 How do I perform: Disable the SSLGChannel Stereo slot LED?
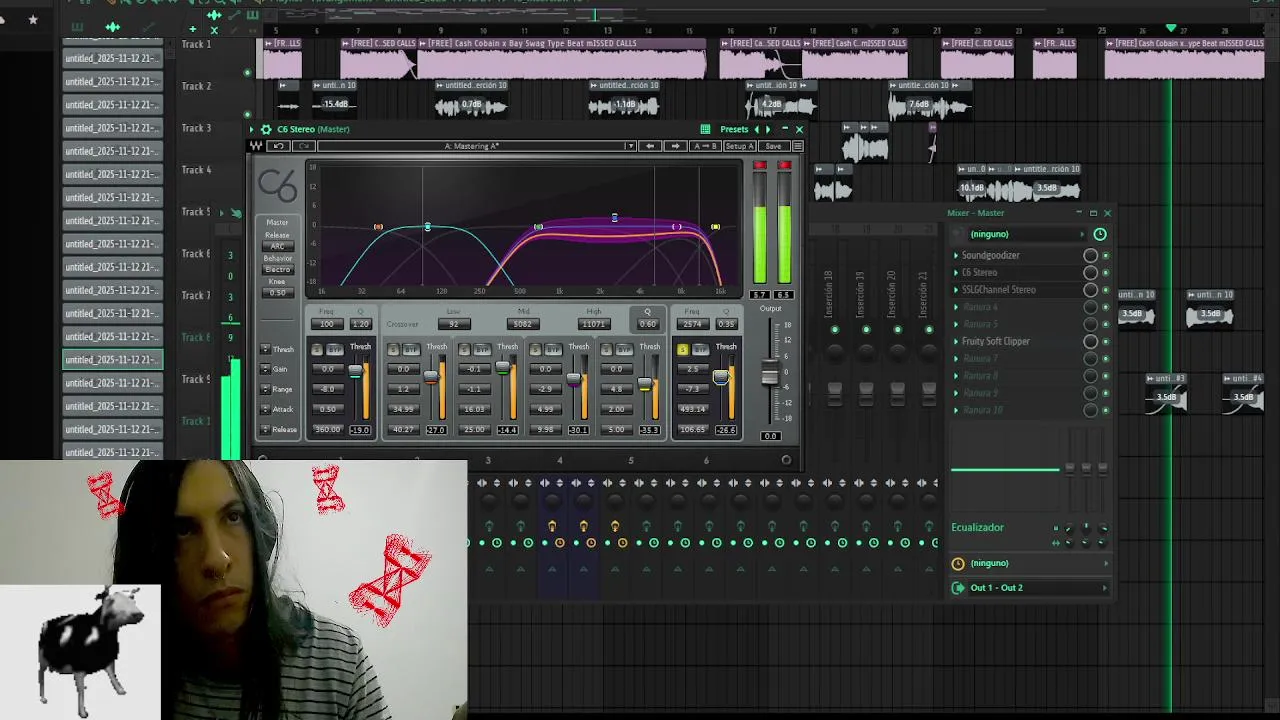pyautogui.click(x=1105, y=290)
